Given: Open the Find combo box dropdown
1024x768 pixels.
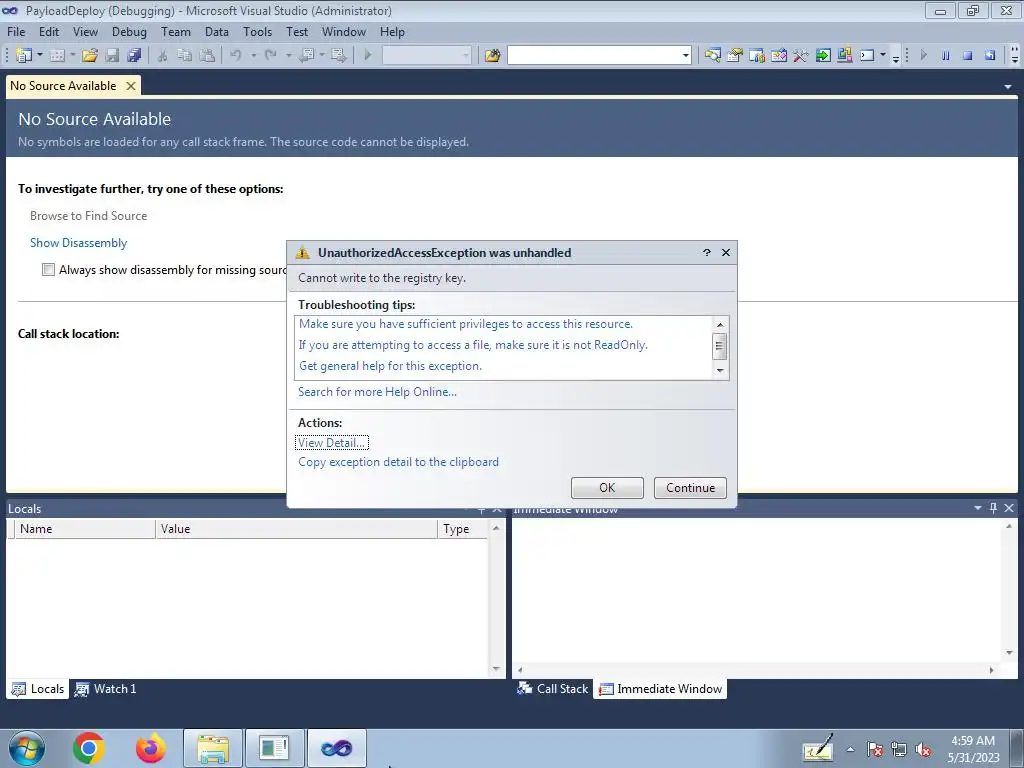Looking at the screenshot, I should point(685,56).
